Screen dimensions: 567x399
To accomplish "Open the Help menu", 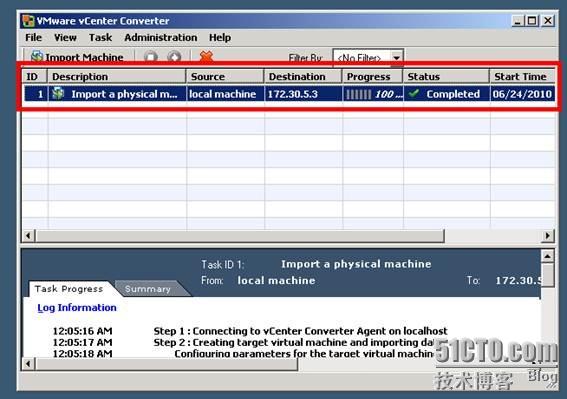I will (x=220, y=37).
